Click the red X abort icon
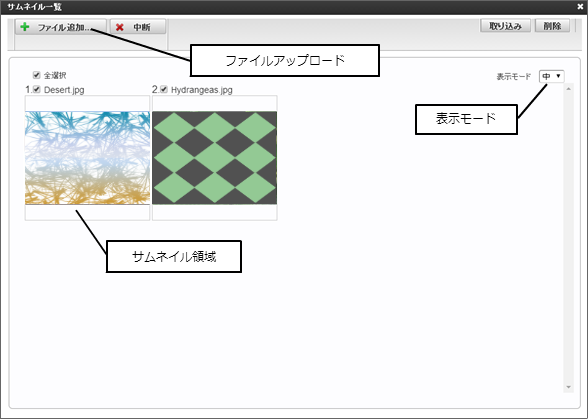Viewport: 588px width, 419px height. tap(120, 27)
